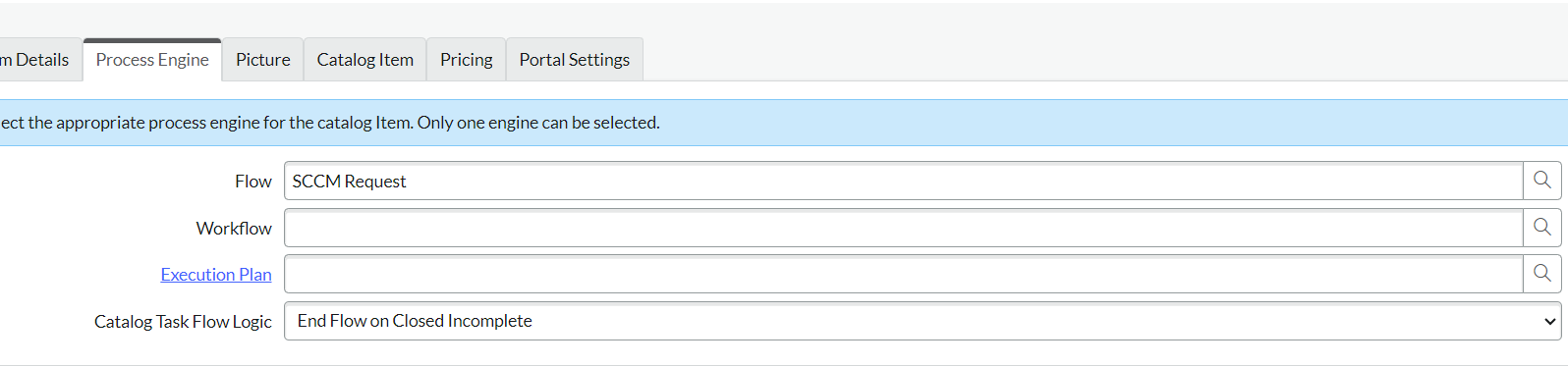Go to the partially visible Details tab

[35, 60]
